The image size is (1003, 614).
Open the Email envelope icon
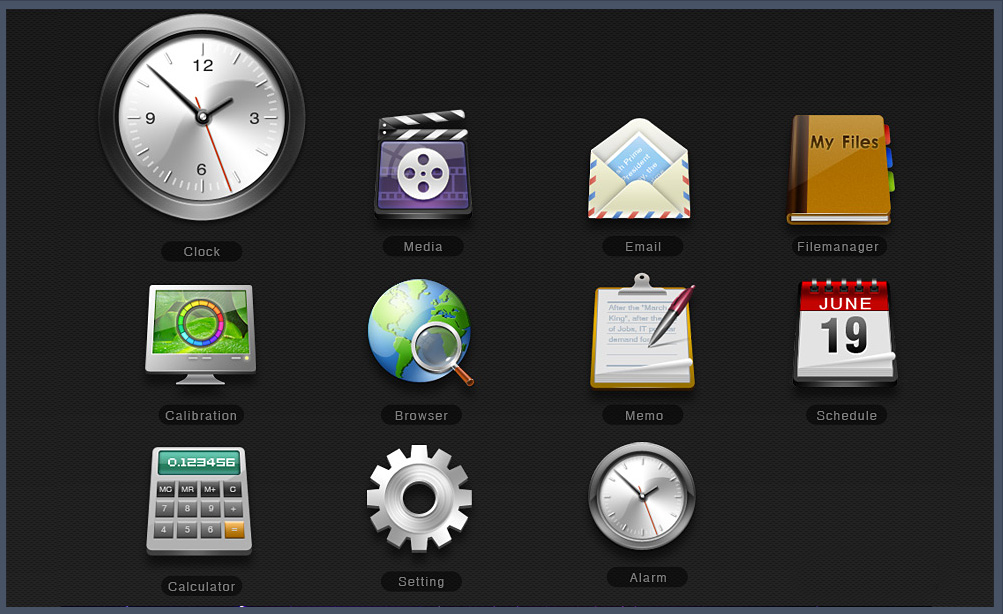(x=639, y=169)
